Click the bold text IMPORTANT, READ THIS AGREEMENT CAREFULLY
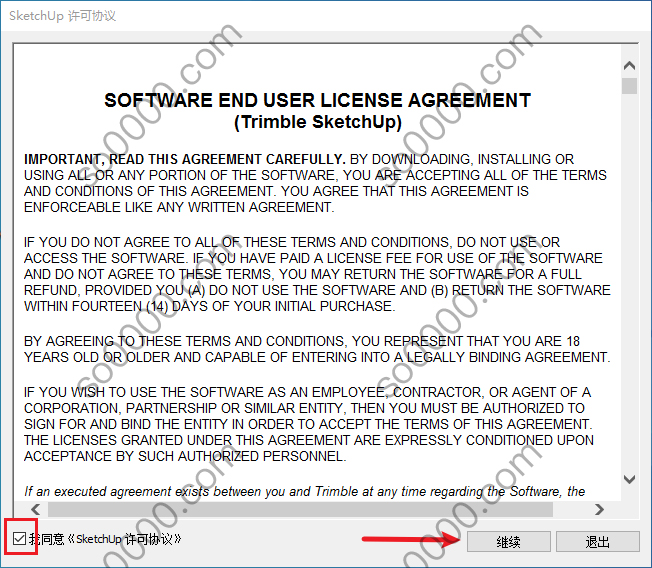652x568 pixels. coord(185,159)
